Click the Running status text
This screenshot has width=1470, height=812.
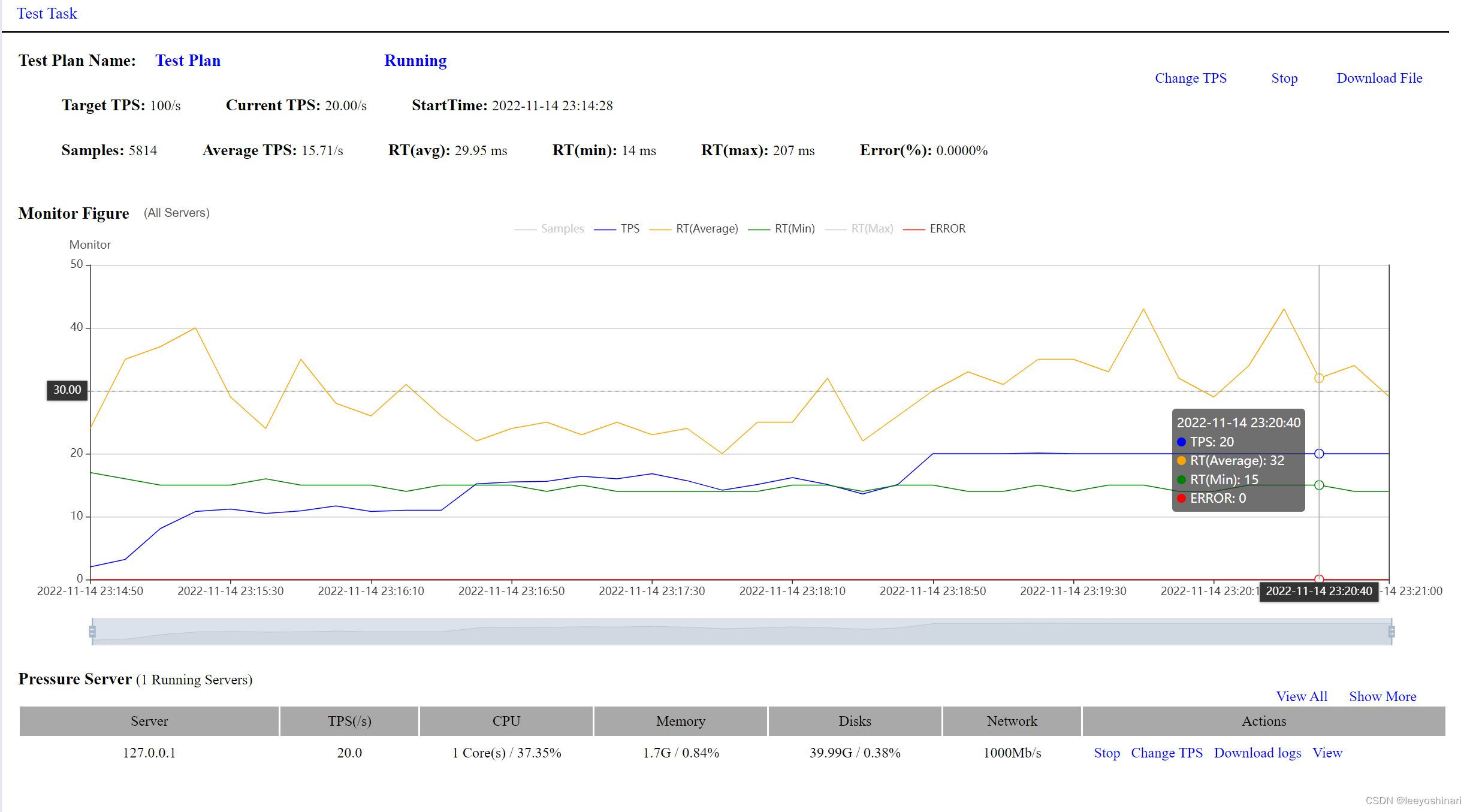tap(415, 61)
